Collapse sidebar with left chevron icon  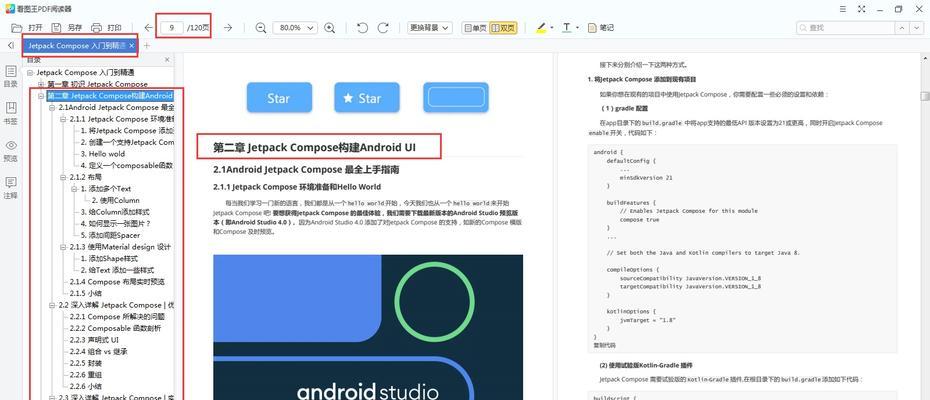[11, 45]
